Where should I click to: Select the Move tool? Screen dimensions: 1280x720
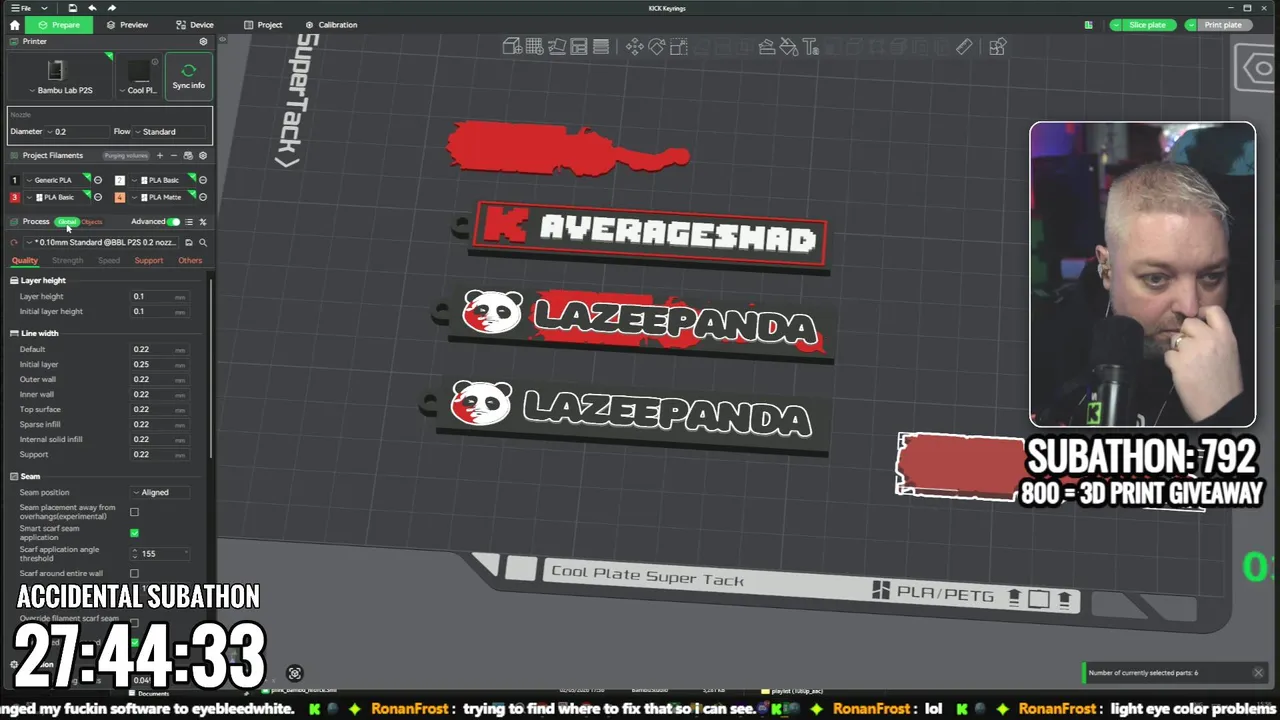click(634, 47)
